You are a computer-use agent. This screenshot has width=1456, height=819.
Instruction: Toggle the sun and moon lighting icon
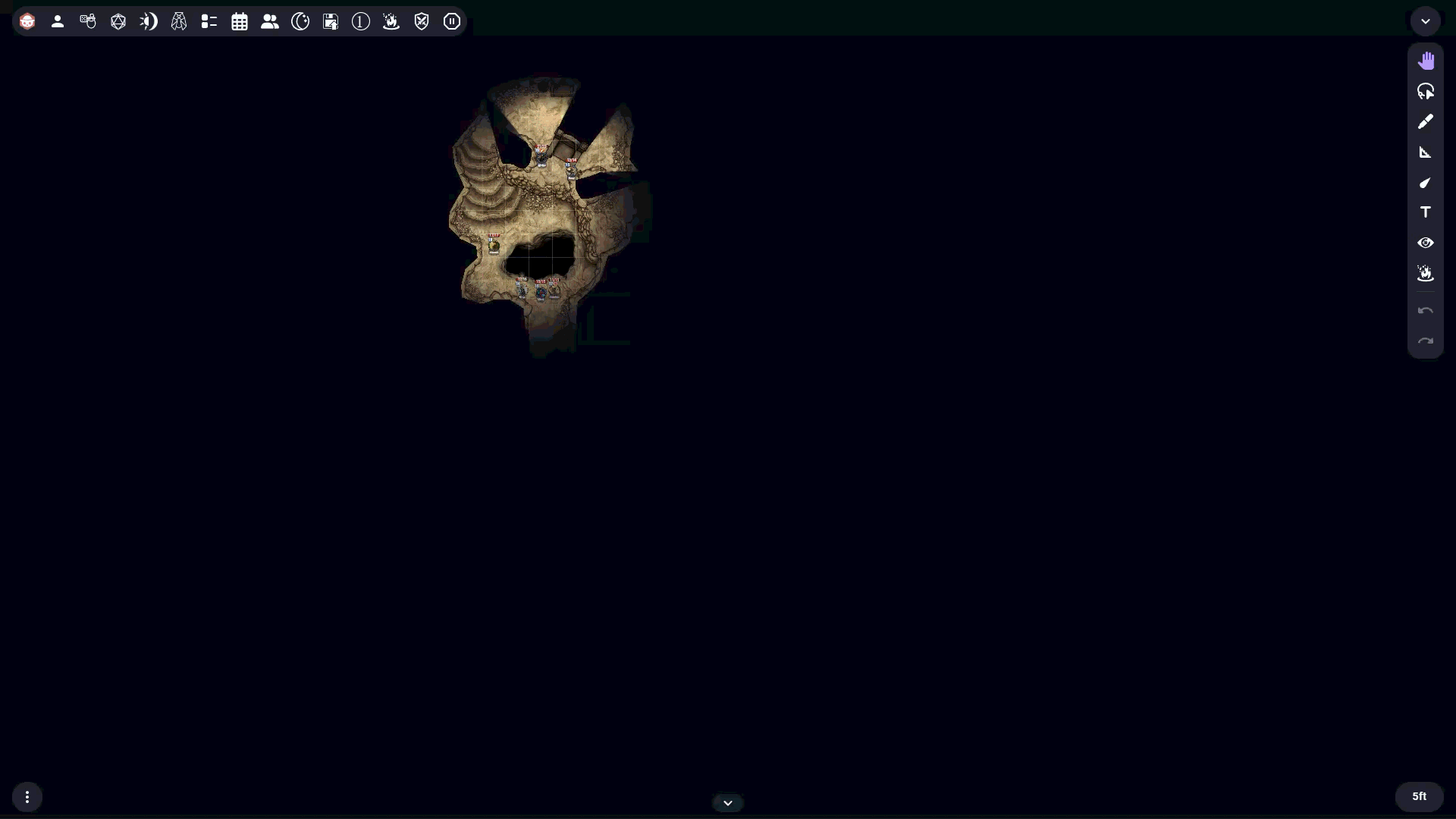point(149,21)
